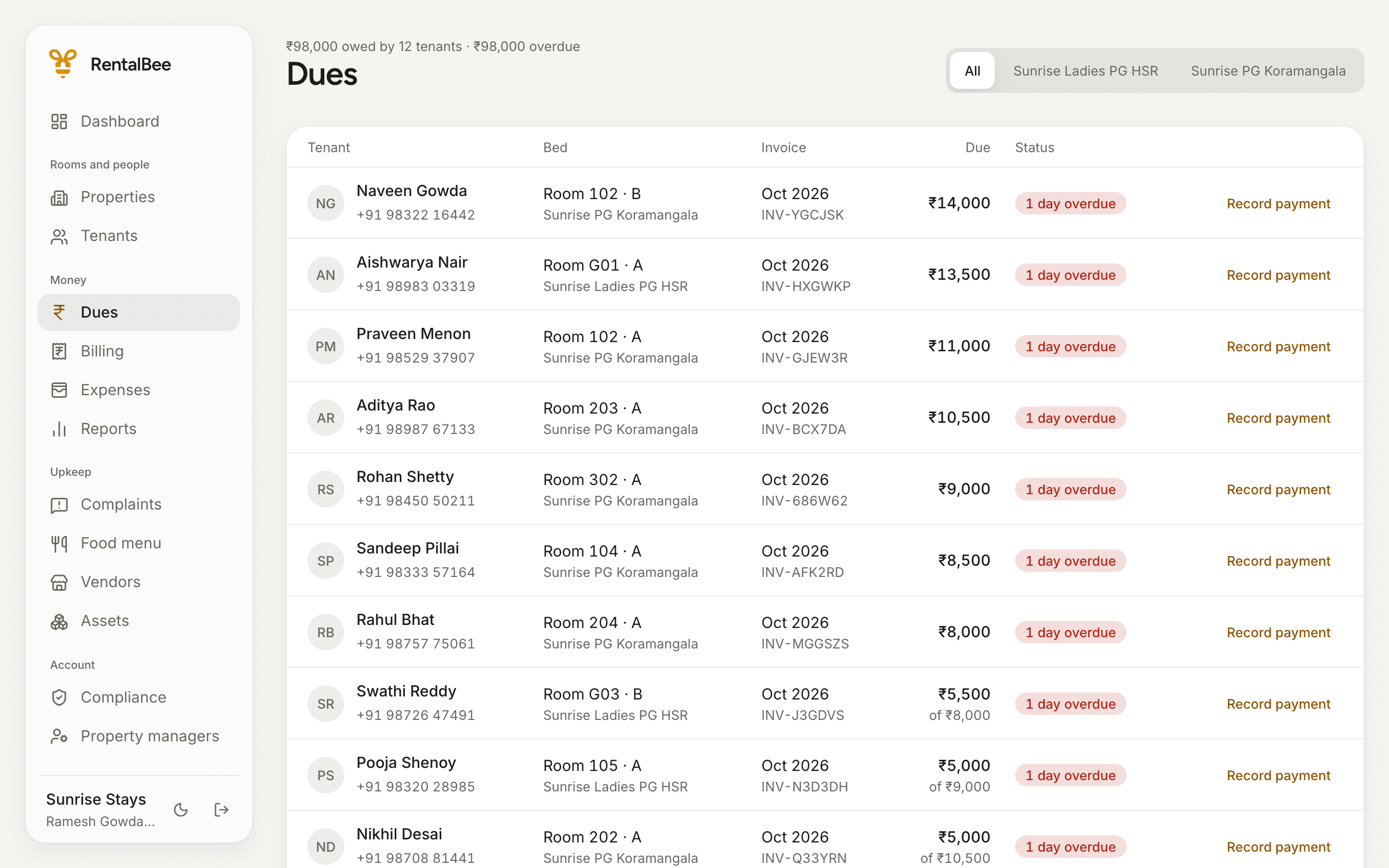
Task: Filter by Sunrise PG Koramangala tab
Action: [x=1268, y=70]
